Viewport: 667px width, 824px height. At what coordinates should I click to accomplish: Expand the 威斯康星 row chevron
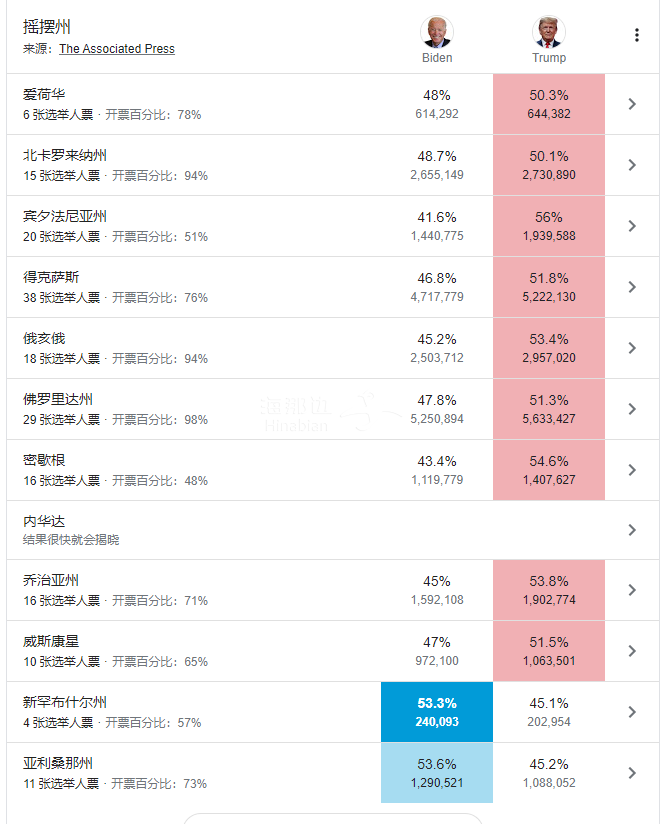coord(632,651)
